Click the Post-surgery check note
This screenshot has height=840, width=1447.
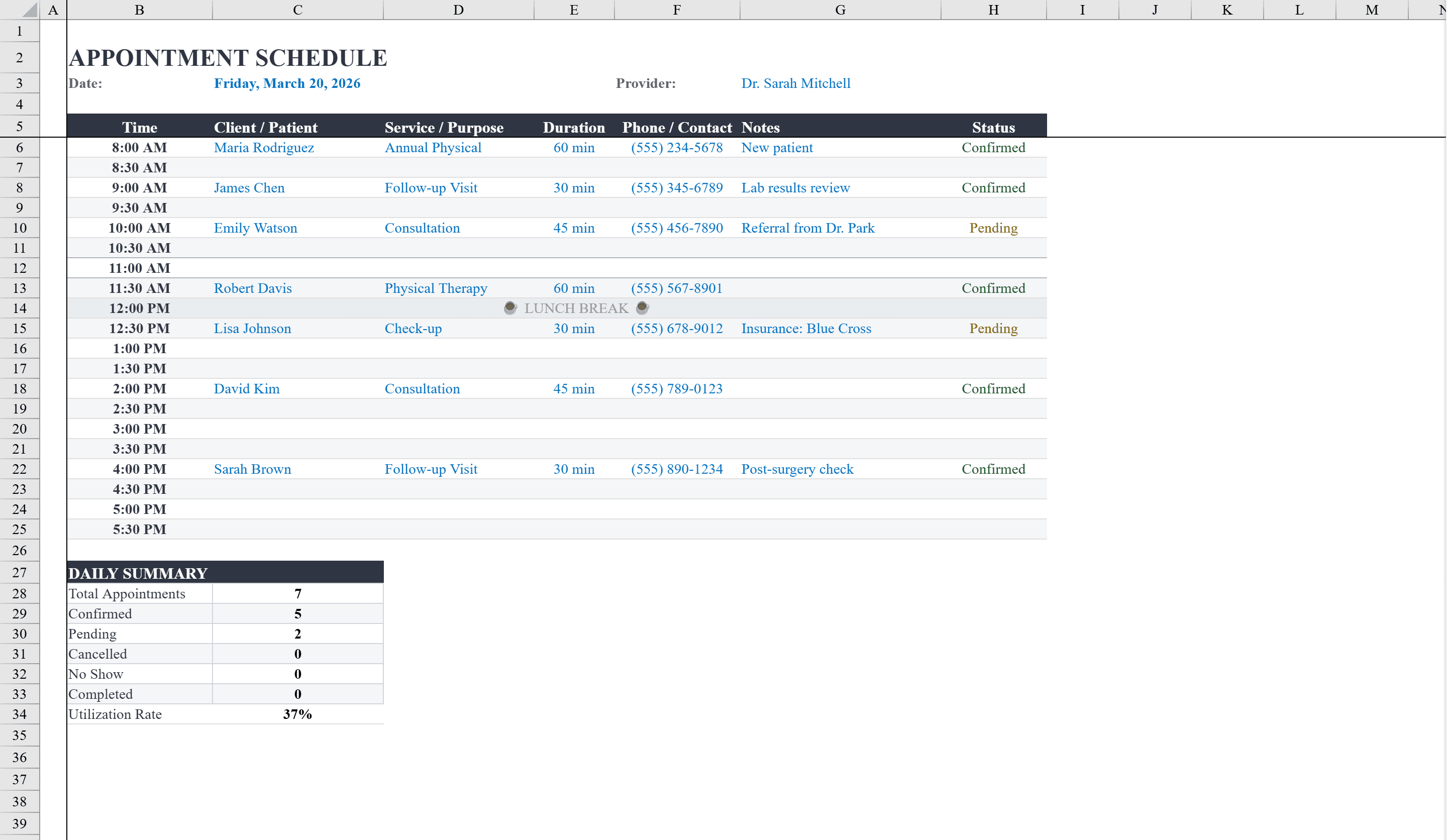pos(797,469)
